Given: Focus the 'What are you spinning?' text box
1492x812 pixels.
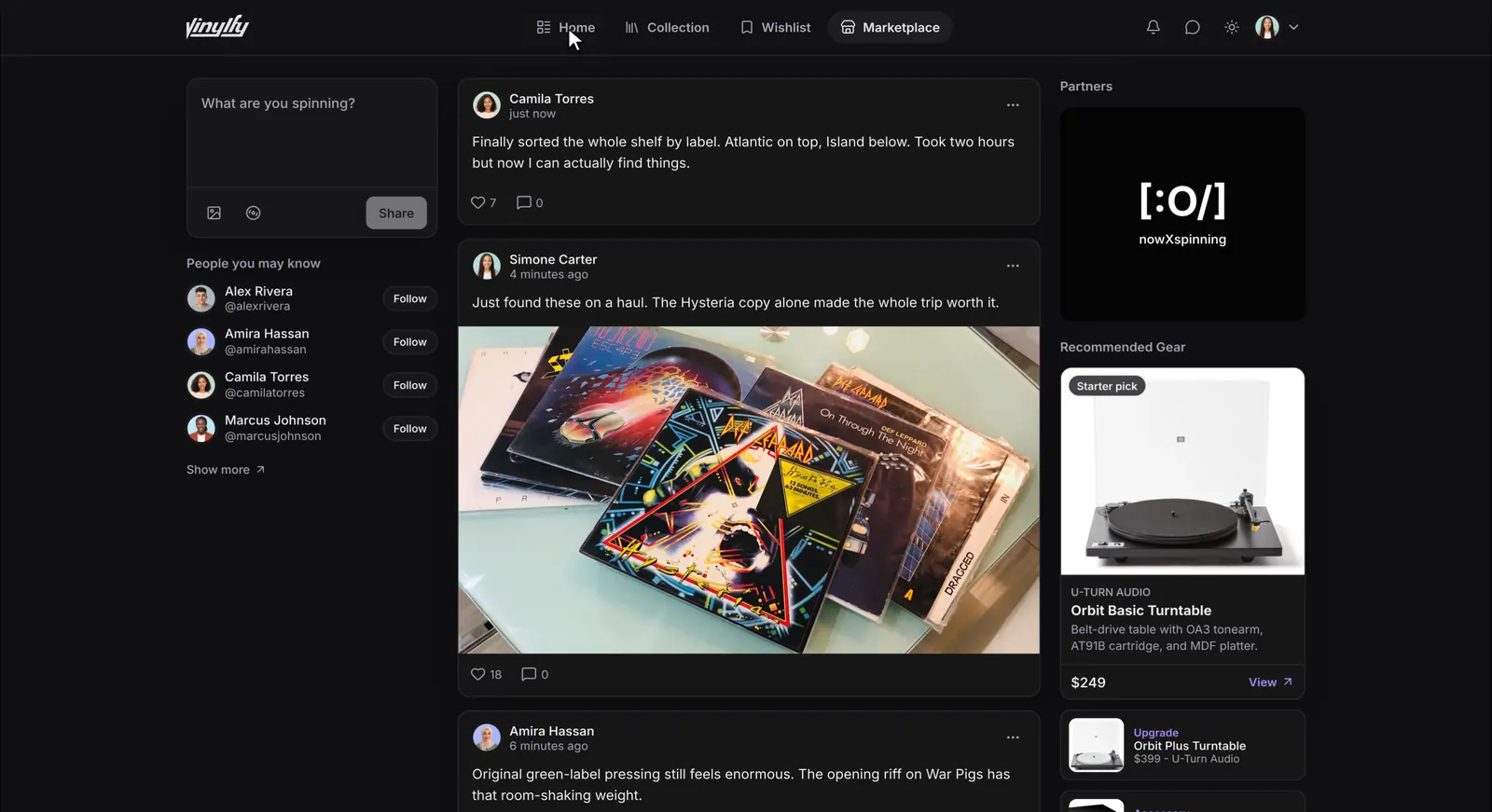Looking at the screenshot, I should pos(311,133).
